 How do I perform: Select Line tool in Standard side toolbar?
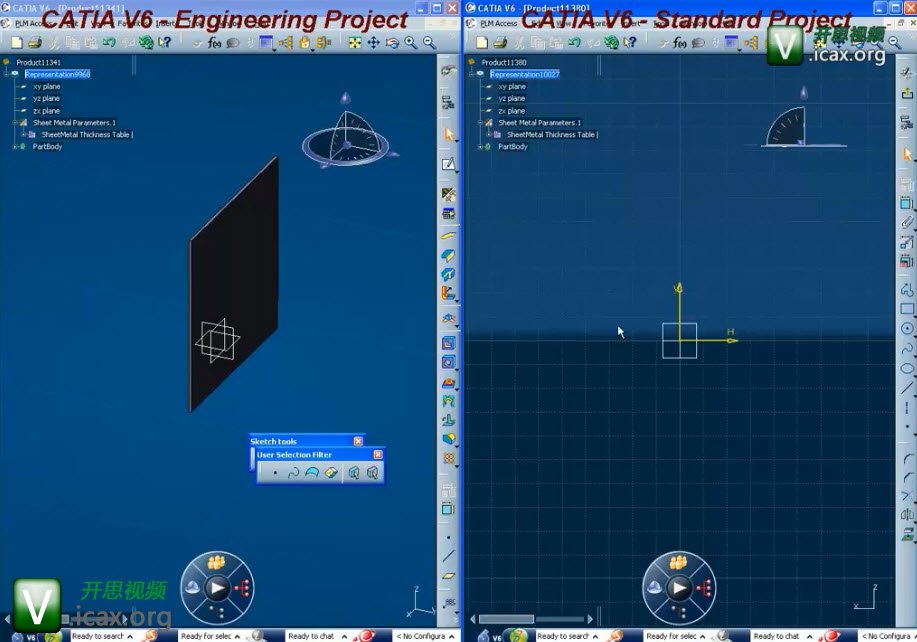(907, 388)
